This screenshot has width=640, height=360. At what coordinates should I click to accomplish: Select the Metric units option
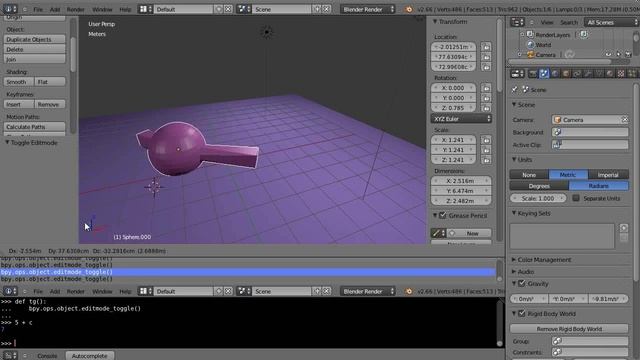click(568, 175)
